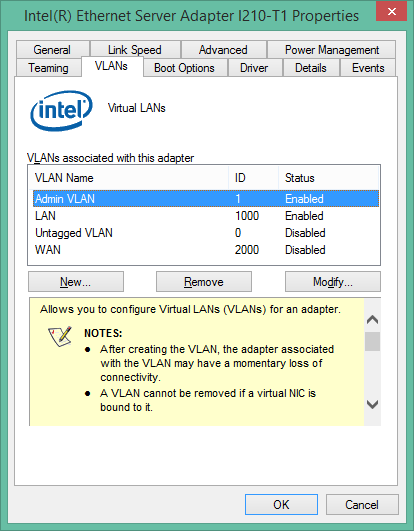Open the Link Speed tab
This screenshot has height=531, width=414.
[x=135, y=50]
